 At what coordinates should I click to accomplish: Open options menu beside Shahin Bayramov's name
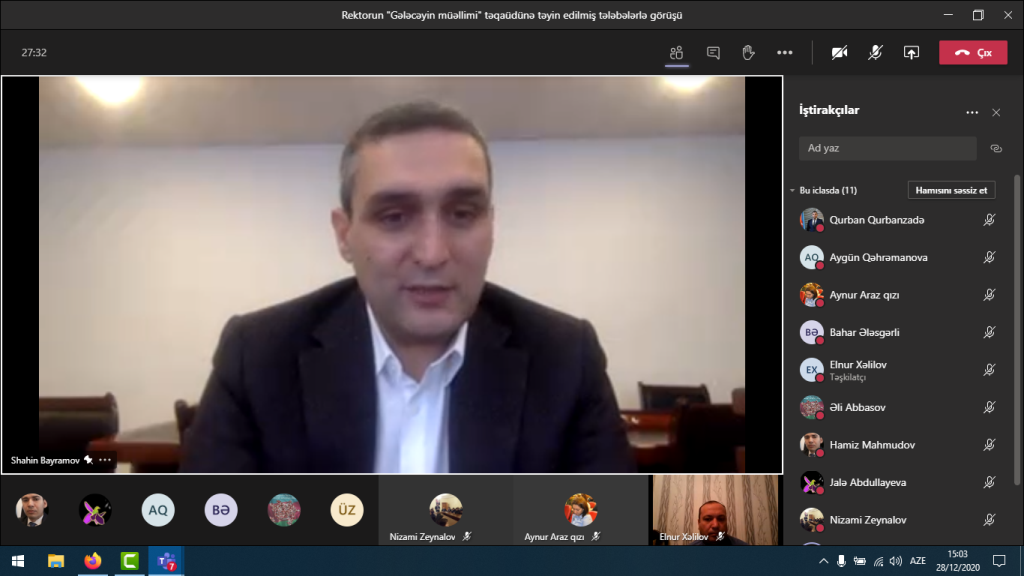(105, 460)
